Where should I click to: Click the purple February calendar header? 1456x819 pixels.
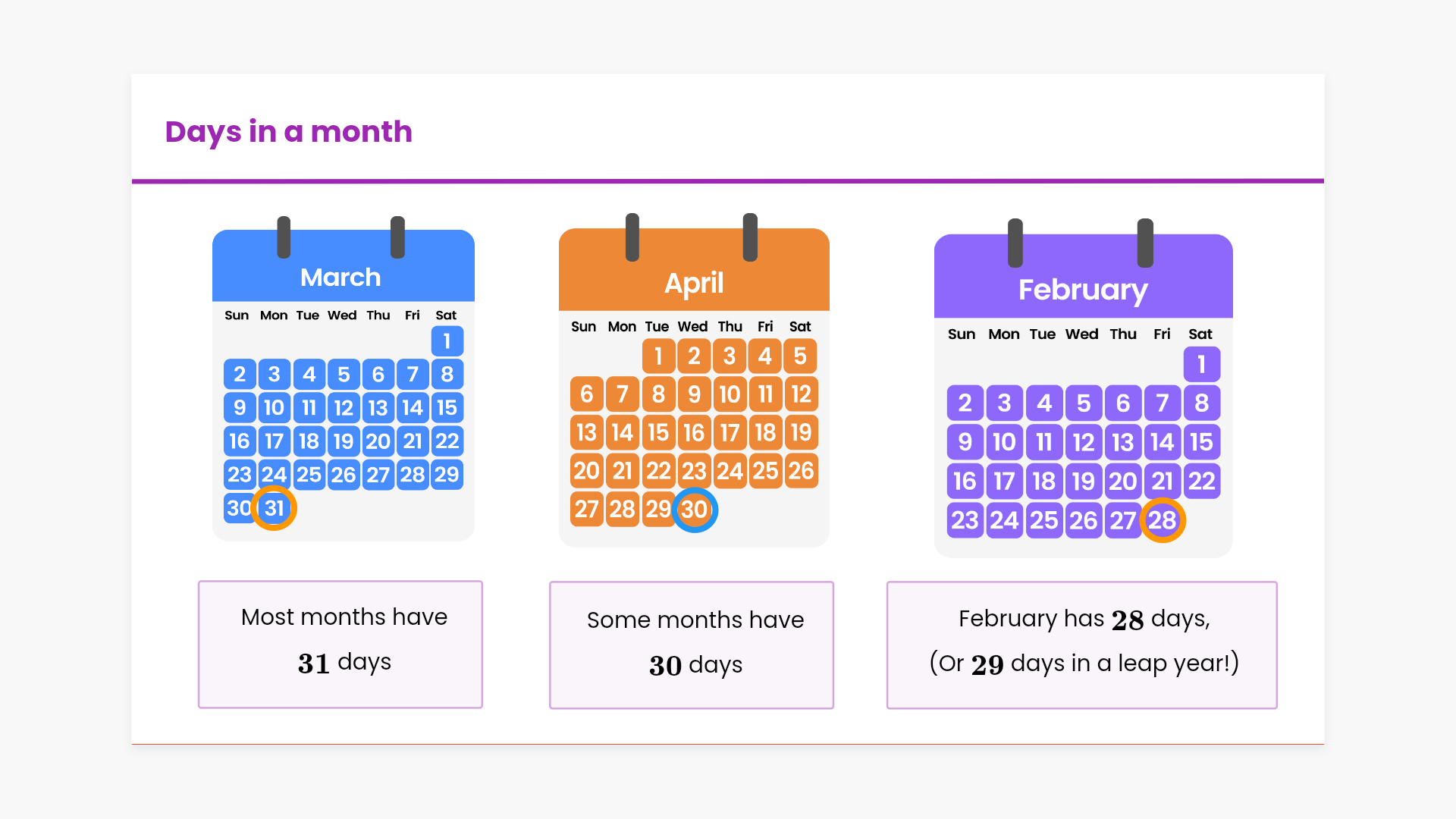point(1083,289)
